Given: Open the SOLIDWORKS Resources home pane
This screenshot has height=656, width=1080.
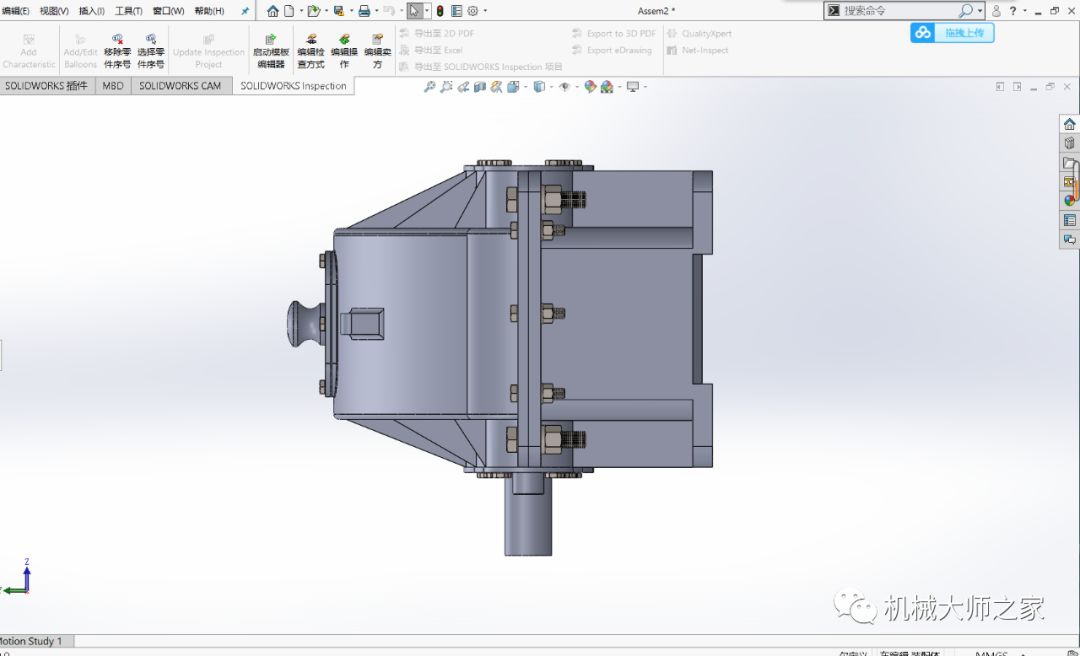Looking at the screenshot, I should [1069, 125].
